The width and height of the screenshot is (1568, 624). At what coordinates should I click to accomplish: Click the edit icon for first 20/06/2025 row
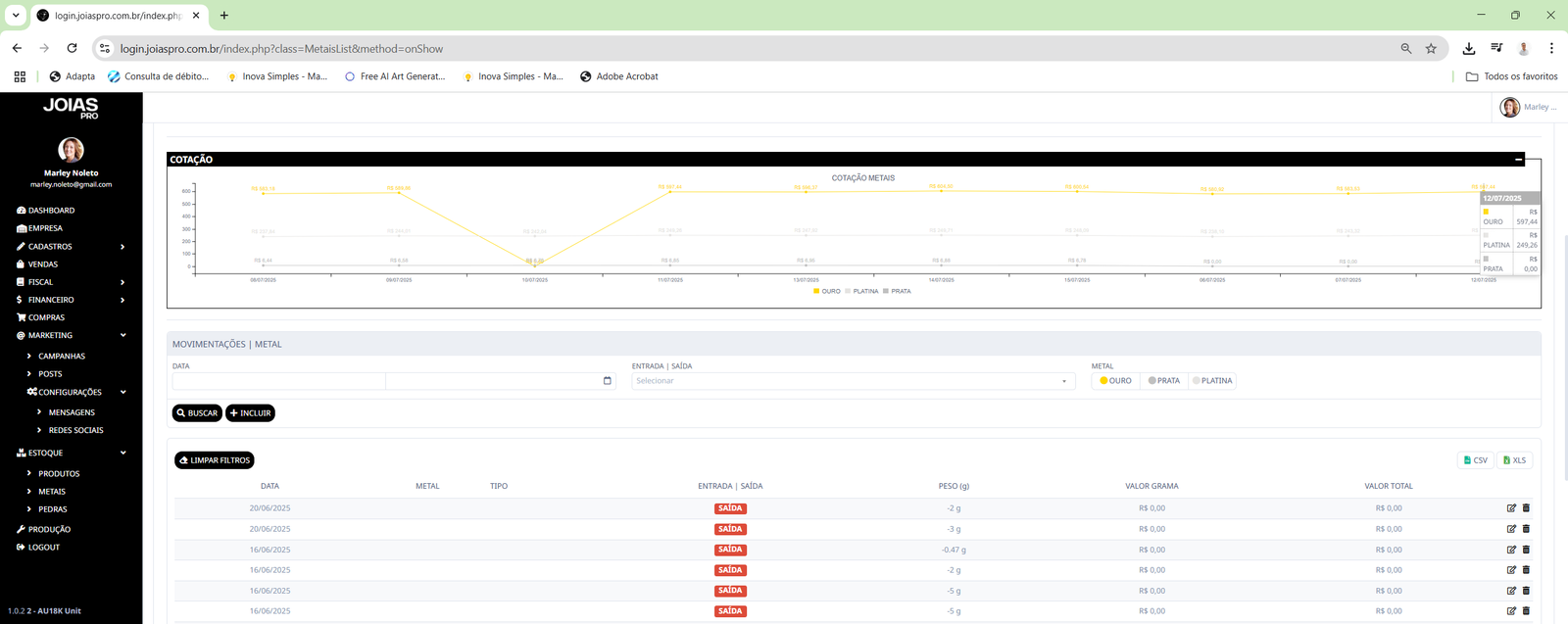click(1511, 508)
